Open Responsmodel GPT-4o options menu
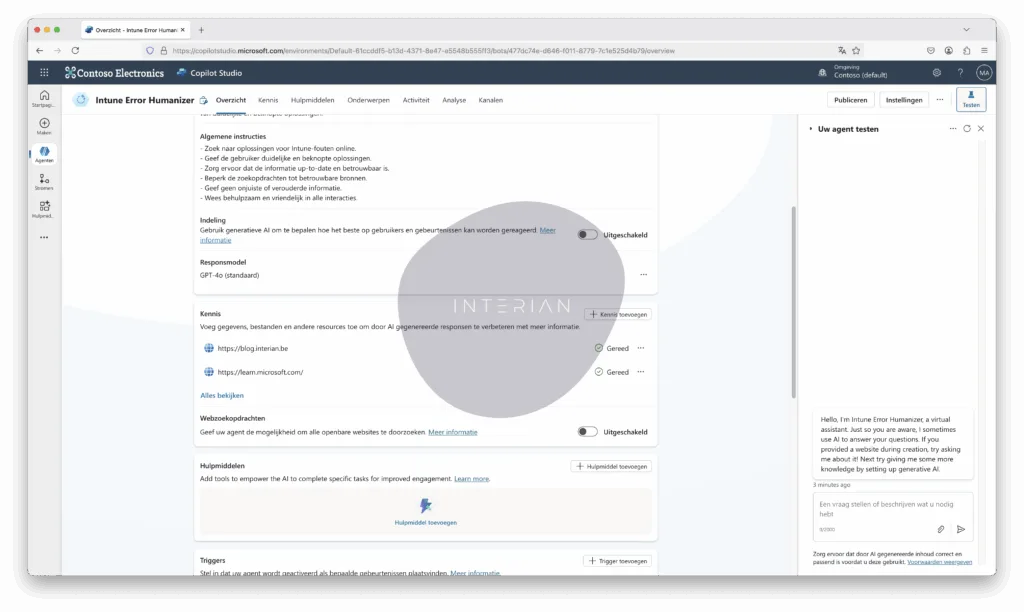This screenshot has width=1024, height=612. (x=643, y=274)
